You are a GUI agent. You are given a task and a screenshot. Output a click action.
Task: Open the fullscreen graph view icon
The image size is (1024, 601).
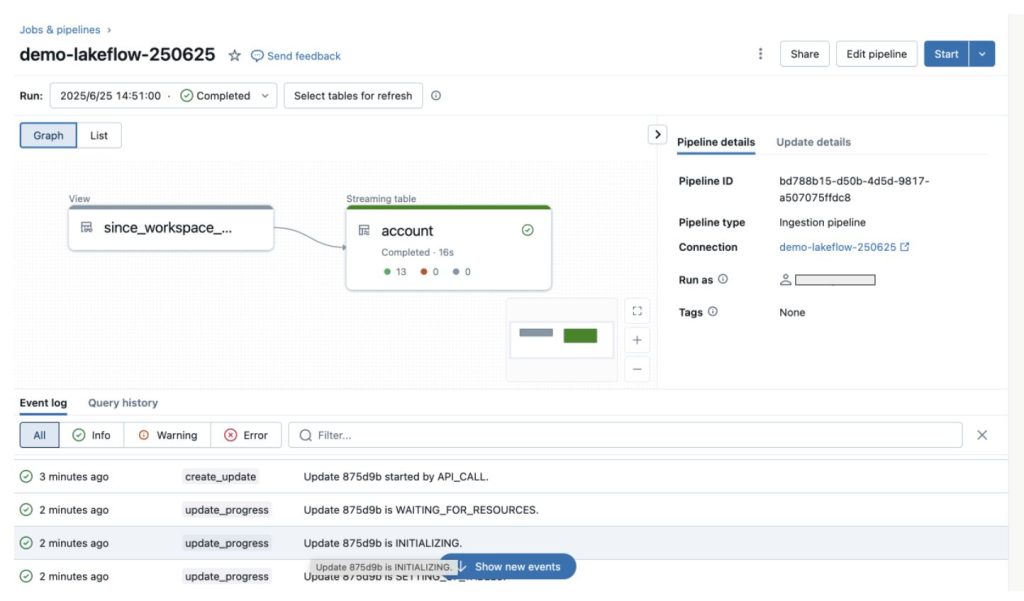[x=637, y=310]
